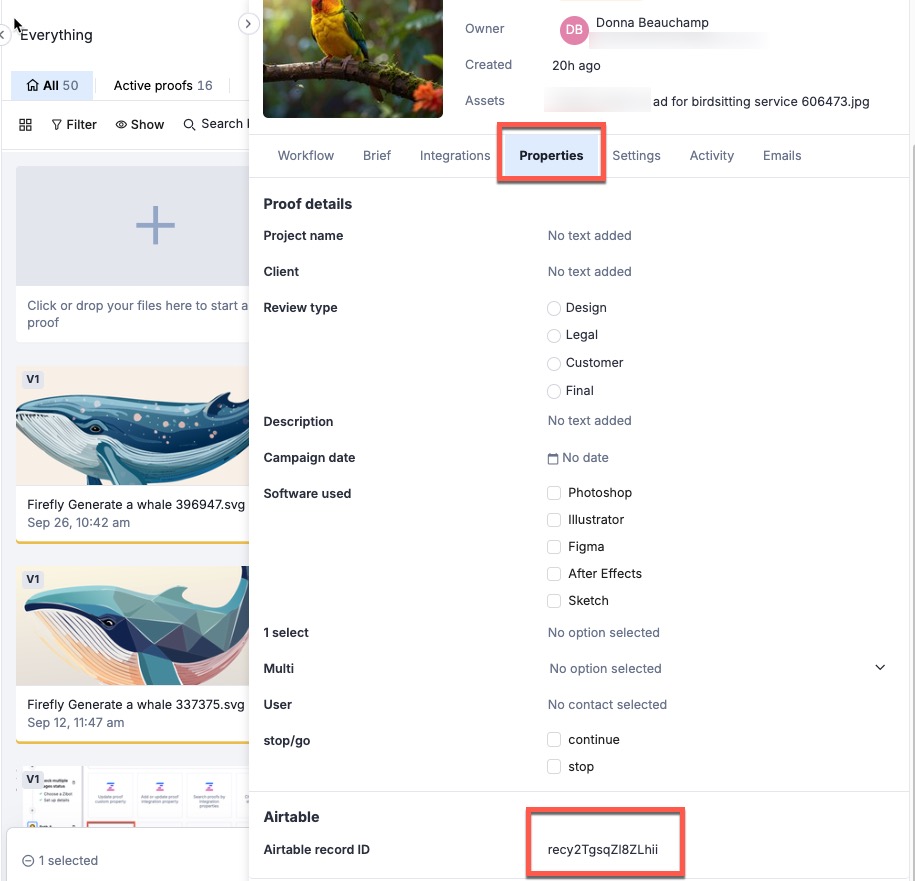Enable the Figma checkbox
Viewport: 915px width, 881px height.
(x=554, y=547)
